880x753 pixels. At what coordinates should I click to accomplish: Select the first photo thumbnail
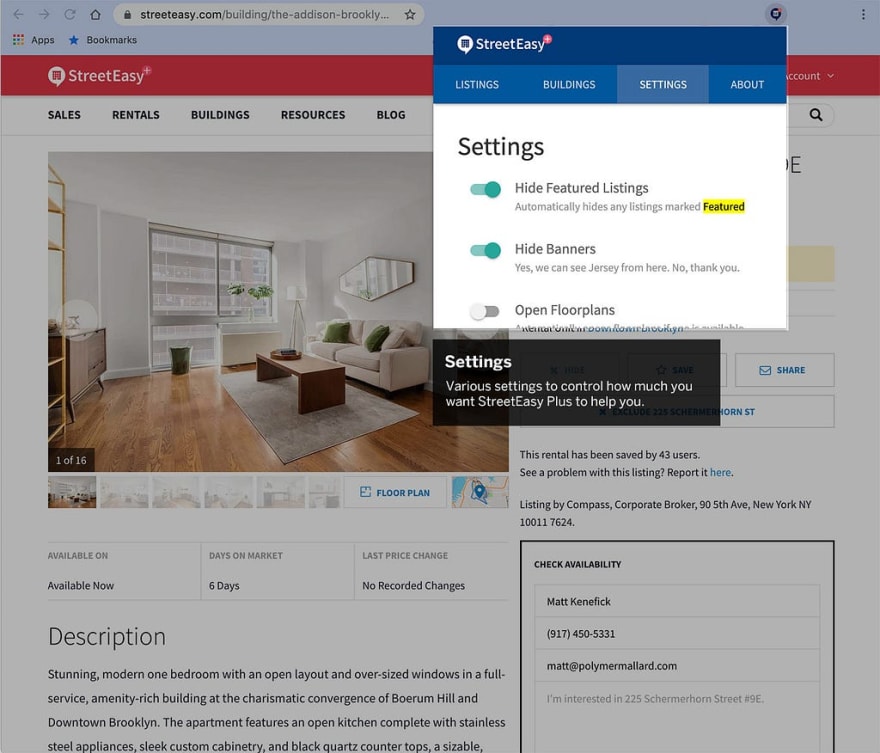[72, 492]
